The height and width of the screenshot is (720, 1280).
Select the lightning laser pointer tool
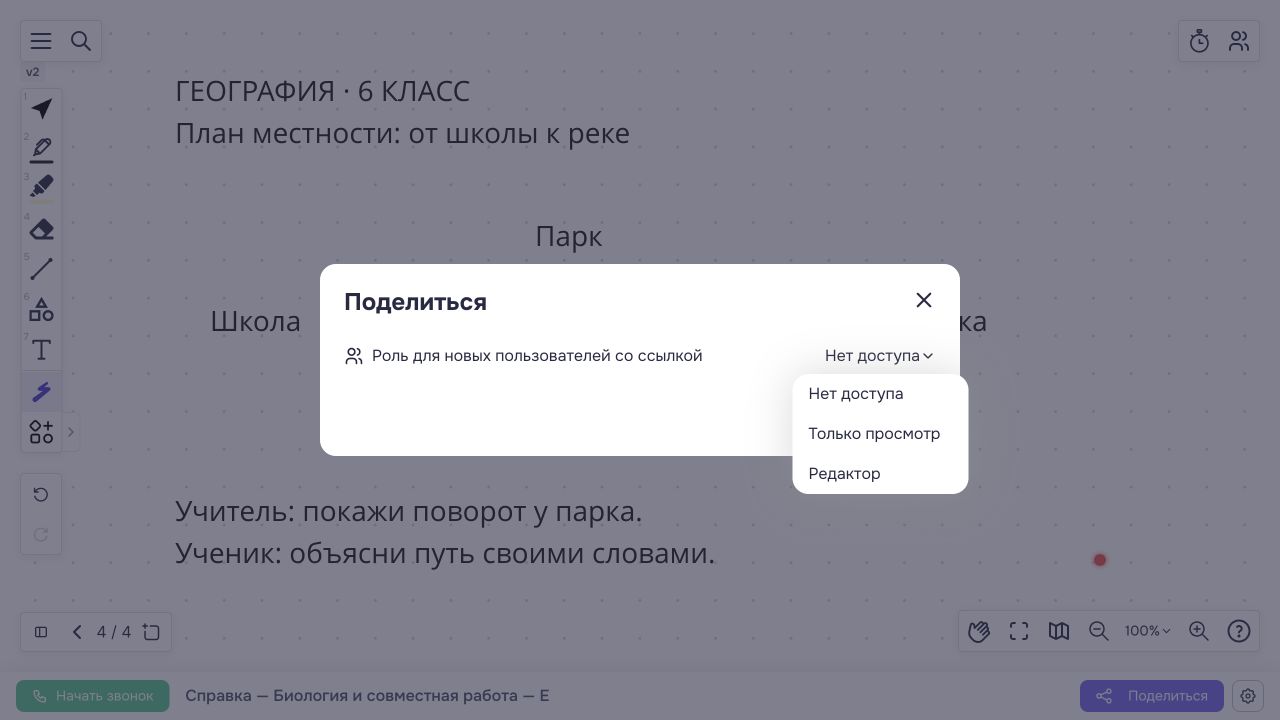[x=41, y=391]
